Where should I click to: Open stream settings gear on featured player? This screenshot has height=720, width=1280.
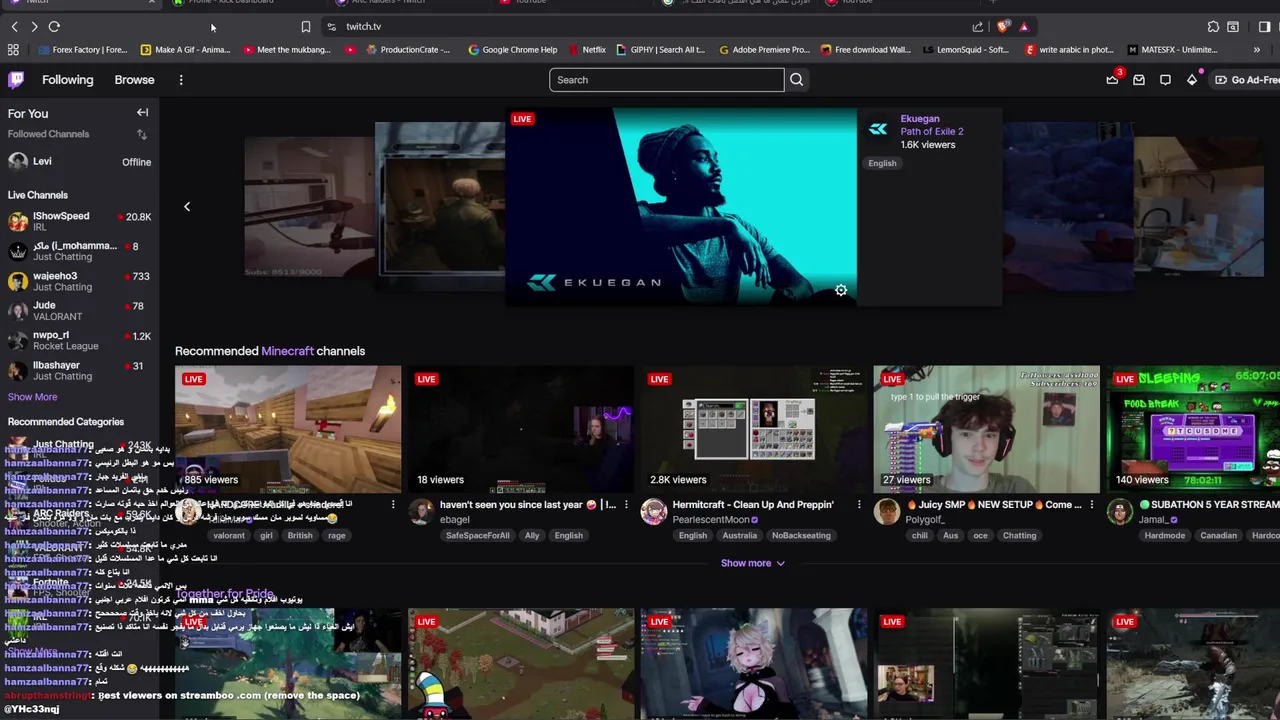point(841,290)
